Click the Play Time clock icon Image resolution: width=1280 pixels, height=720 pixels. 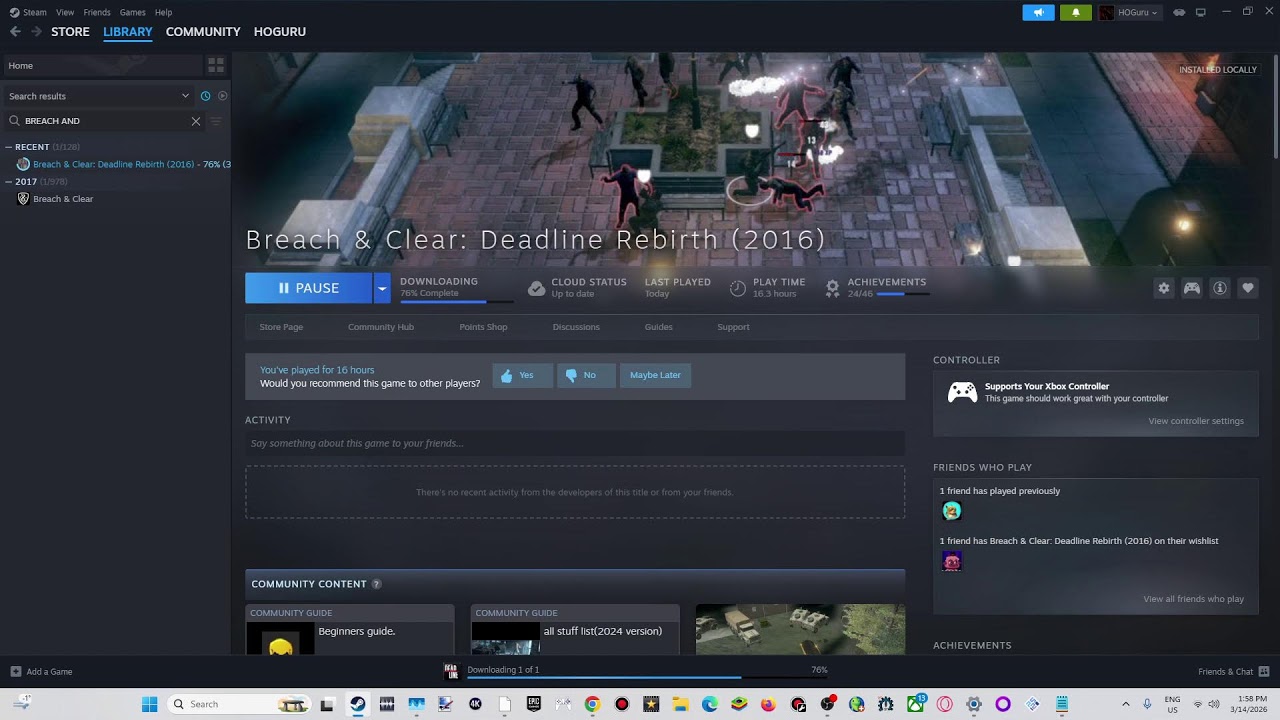point(738,288)
